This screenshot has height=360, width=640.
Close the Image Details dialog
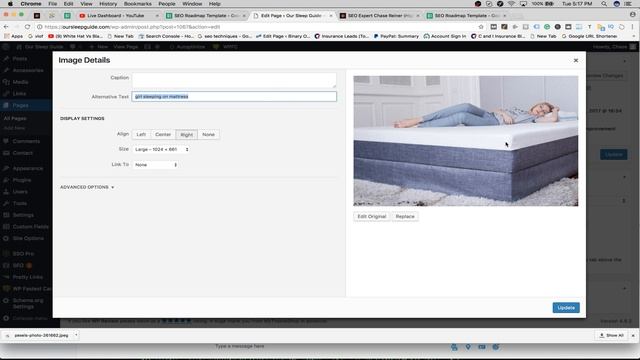(576, 60)
